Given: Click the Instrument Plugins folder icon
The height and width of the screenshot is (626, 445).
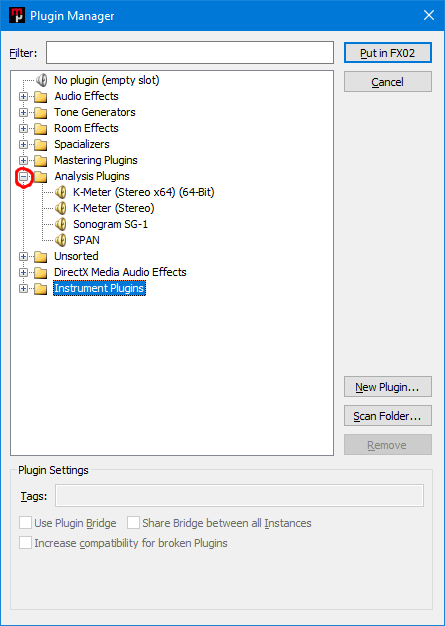Looking at the screenshot, I should (41, 288).
